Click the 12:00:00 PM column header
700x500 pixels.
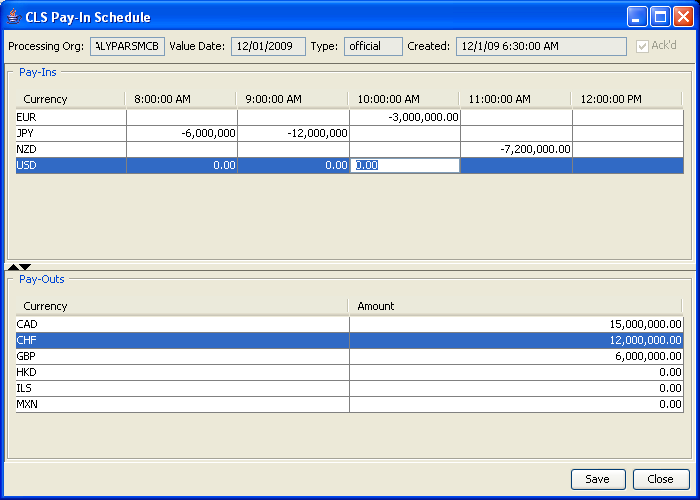point(627,99)
